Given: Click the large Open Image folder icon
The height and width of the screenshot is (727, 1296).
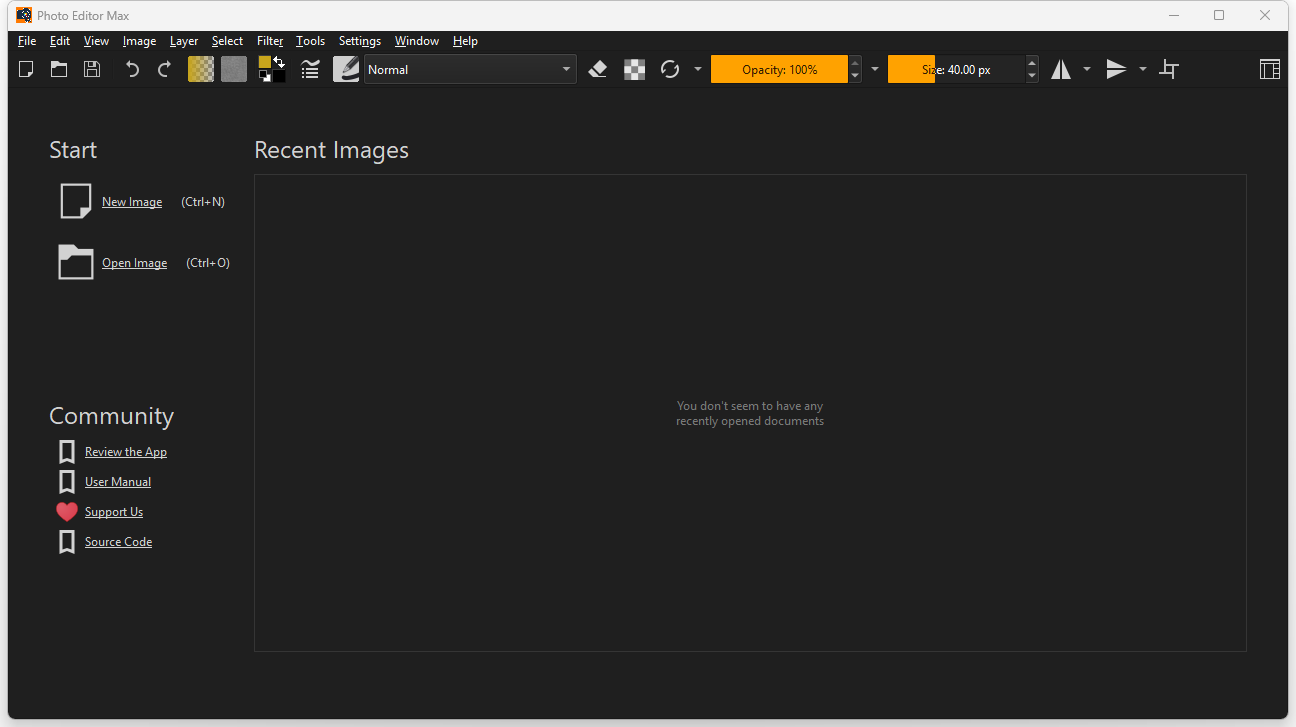Looking at the screenshot, I should [x=76, y=262].
